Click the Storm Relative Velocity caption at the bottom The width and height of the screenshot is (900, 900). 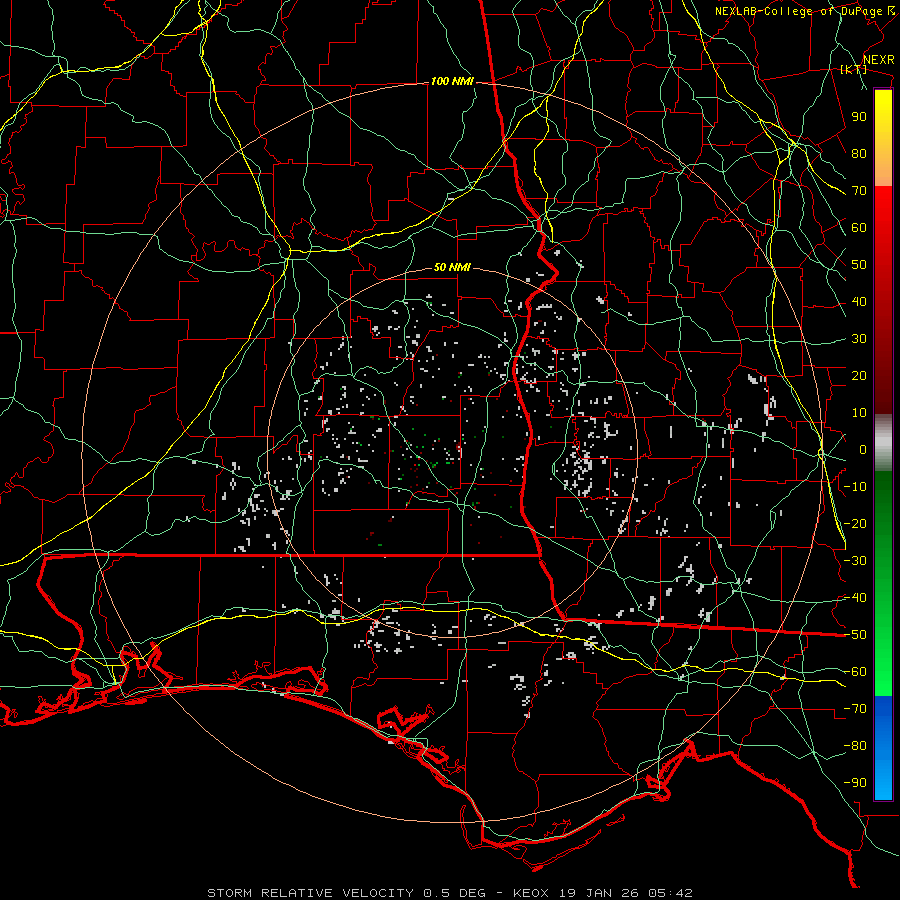point(450,893)
